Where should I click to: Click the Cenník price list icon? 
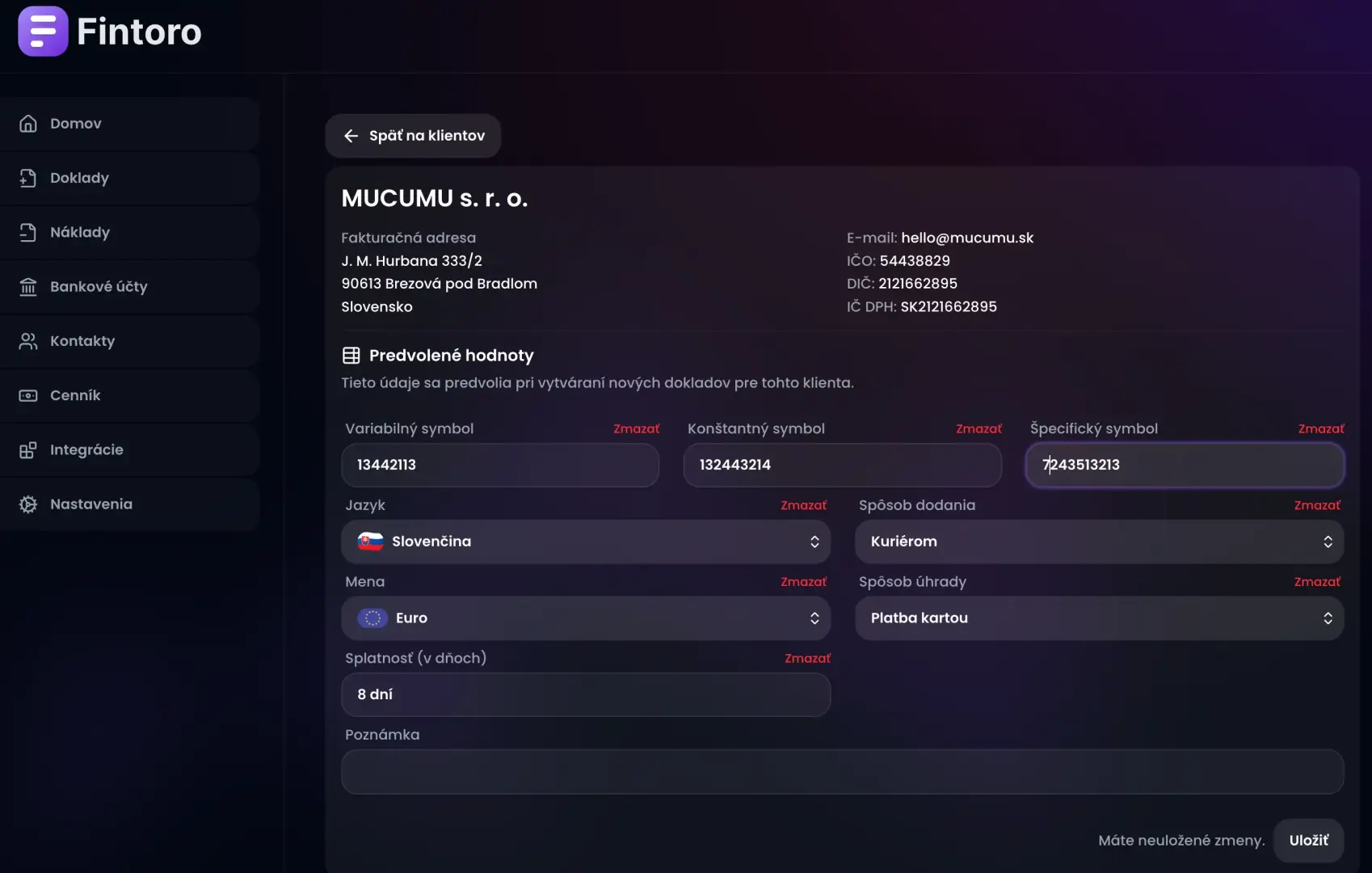tap(28, 395)
